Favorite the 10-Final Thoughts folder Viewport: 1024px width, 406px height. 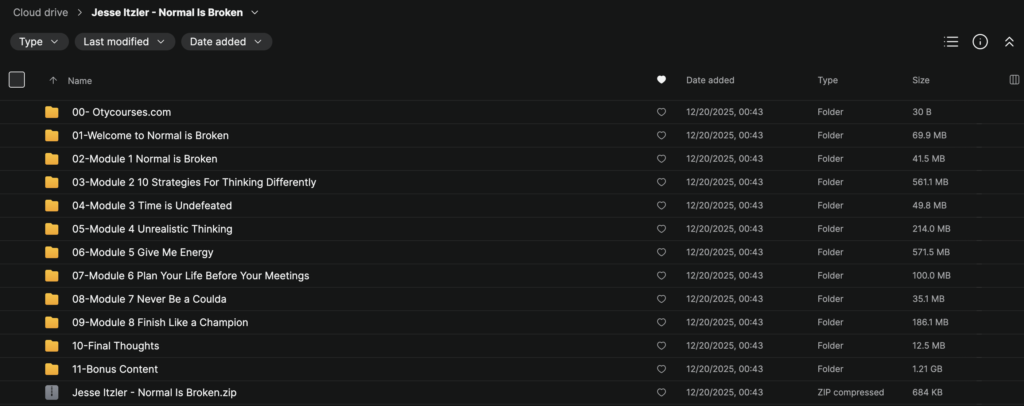pyautogui.click(x=661, y=346)
